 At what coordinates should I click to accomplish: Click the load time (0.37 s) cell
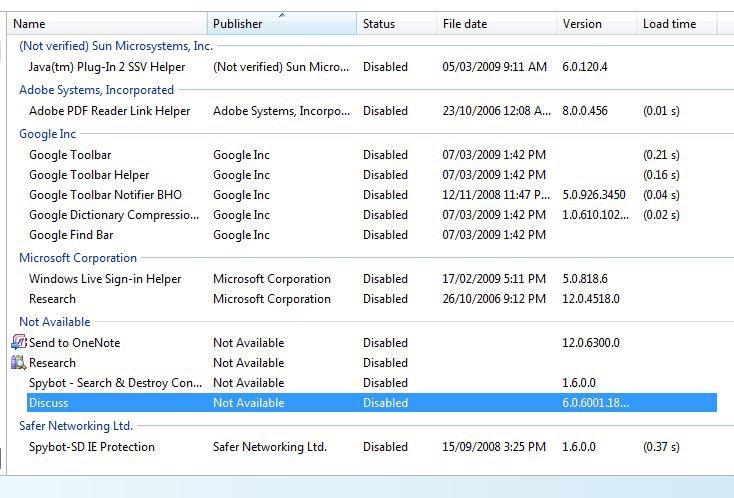tap(661, 447)
